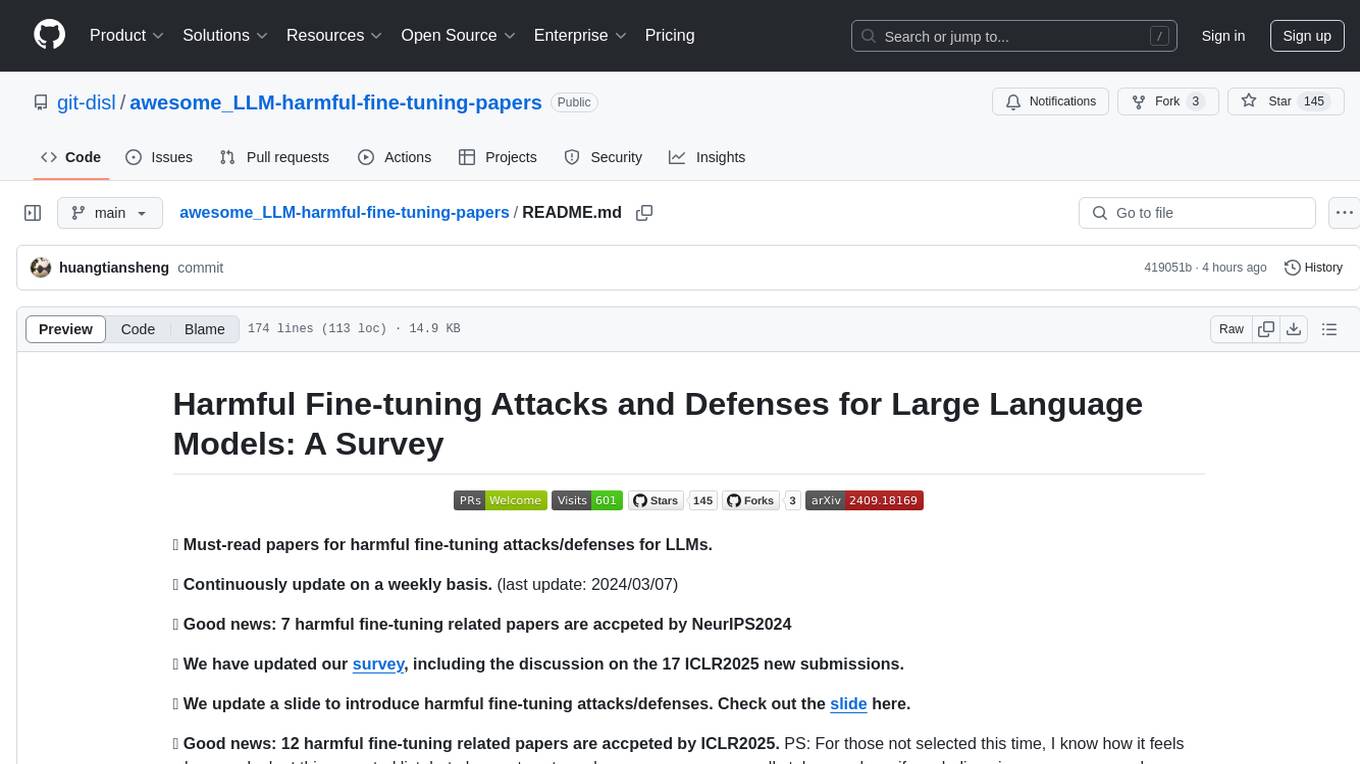The height and width of the screenshot is (764, 1360).
Task: Copy the README.md file path
Action: pos(644,213)
